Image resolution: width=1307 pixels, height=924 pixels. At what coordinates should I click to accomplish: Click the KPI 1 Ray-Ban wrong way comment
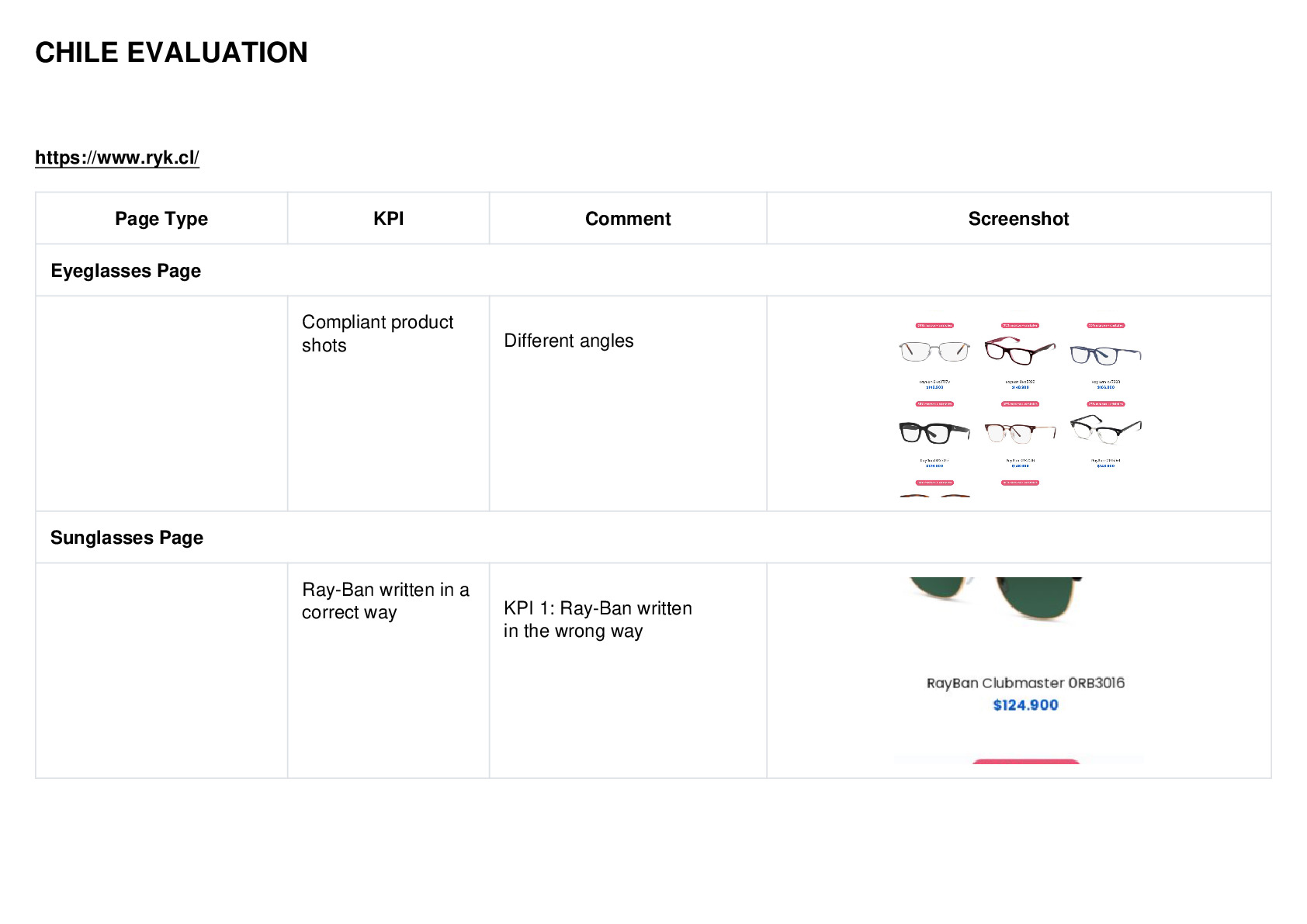598,619
